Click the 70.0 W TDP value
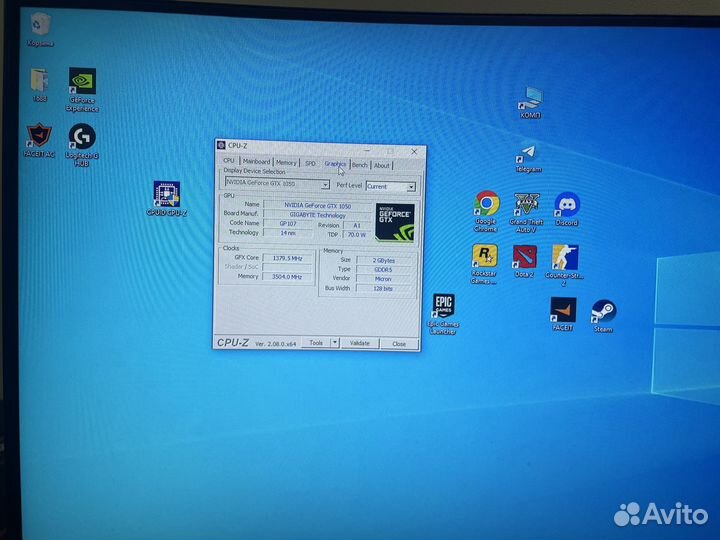Image resolution: width=720 pixels, height=540 pixels. [357, 235]
